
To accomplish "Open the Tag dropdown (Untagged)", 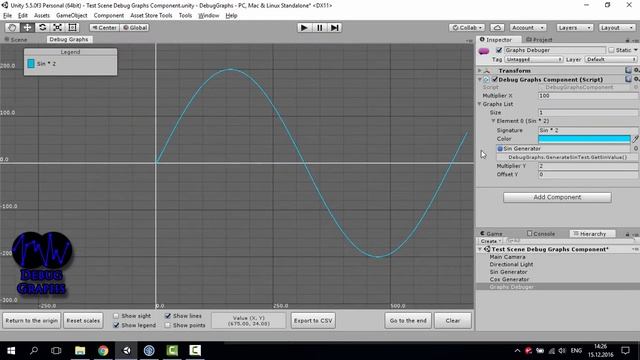I will point(533,59).
